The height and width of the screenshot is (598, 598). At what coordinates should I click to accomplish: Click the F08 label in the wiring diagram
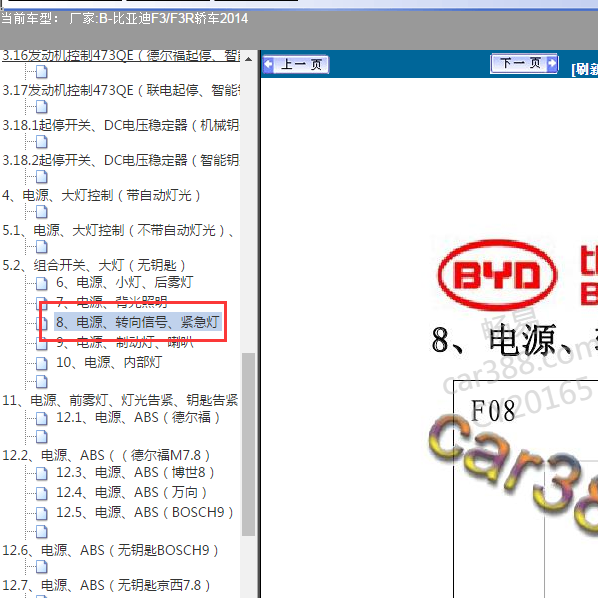pos(493,410)
